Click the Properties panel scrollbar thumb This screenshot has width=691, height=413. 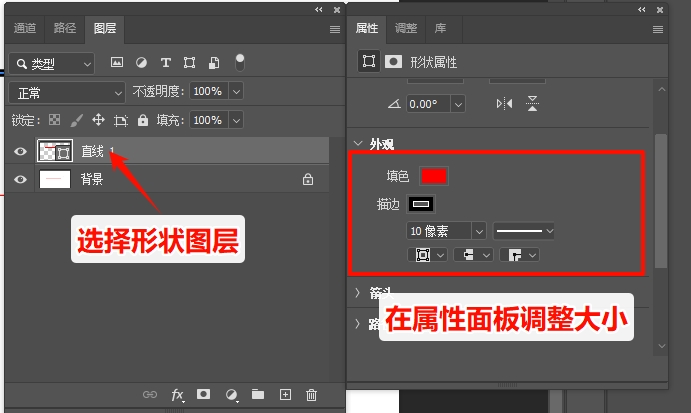click(661, 201)
